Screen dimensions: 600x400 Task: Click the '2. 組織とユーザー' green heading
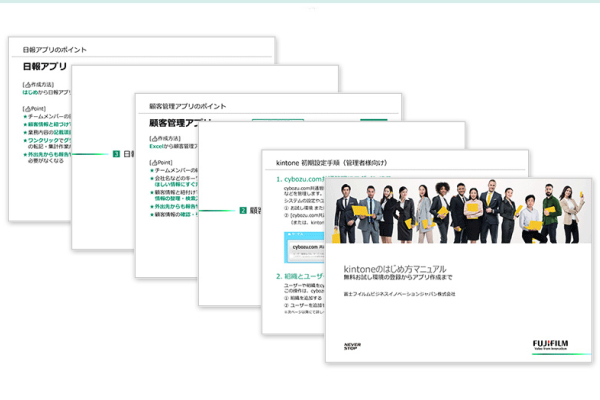coord(303,274)
